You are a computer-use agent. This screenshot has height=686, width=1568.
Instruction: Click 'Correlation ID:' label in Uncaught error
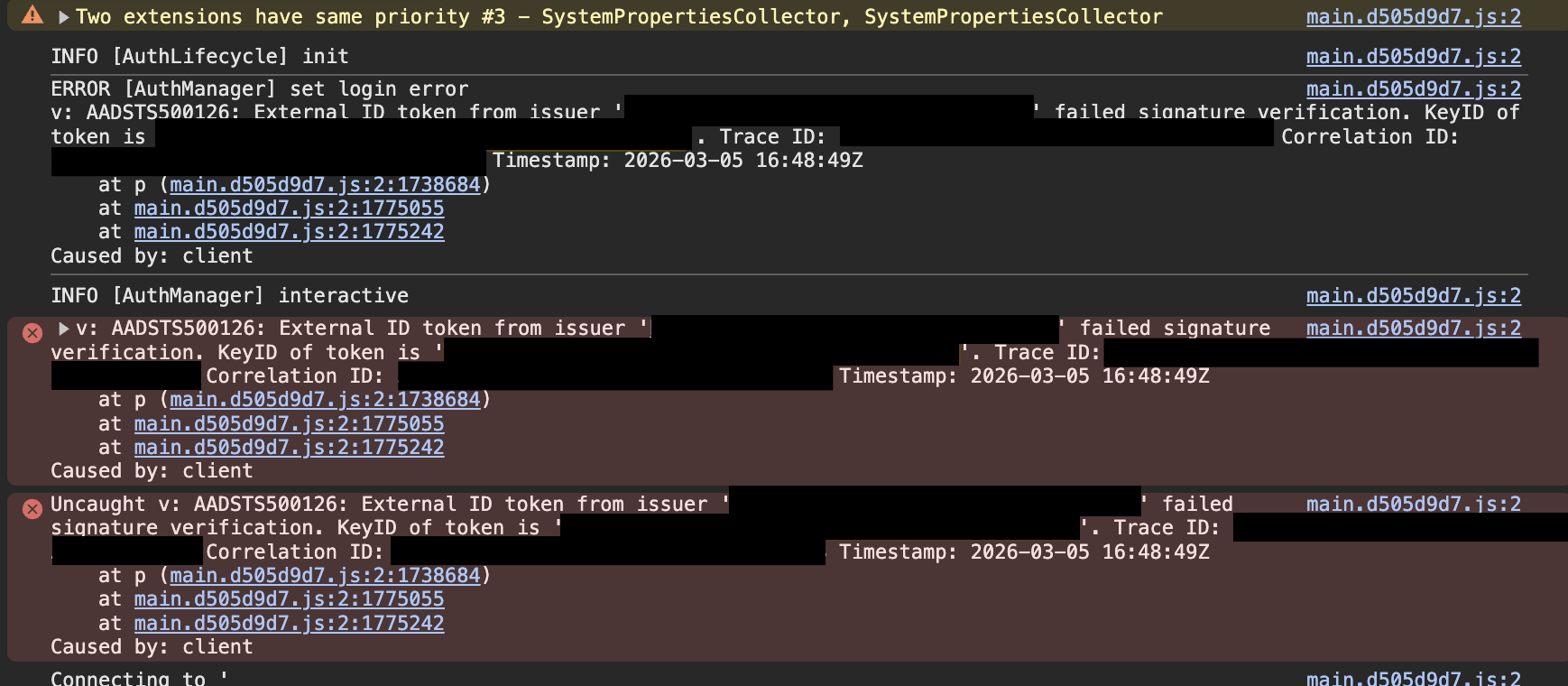(294, 552)
